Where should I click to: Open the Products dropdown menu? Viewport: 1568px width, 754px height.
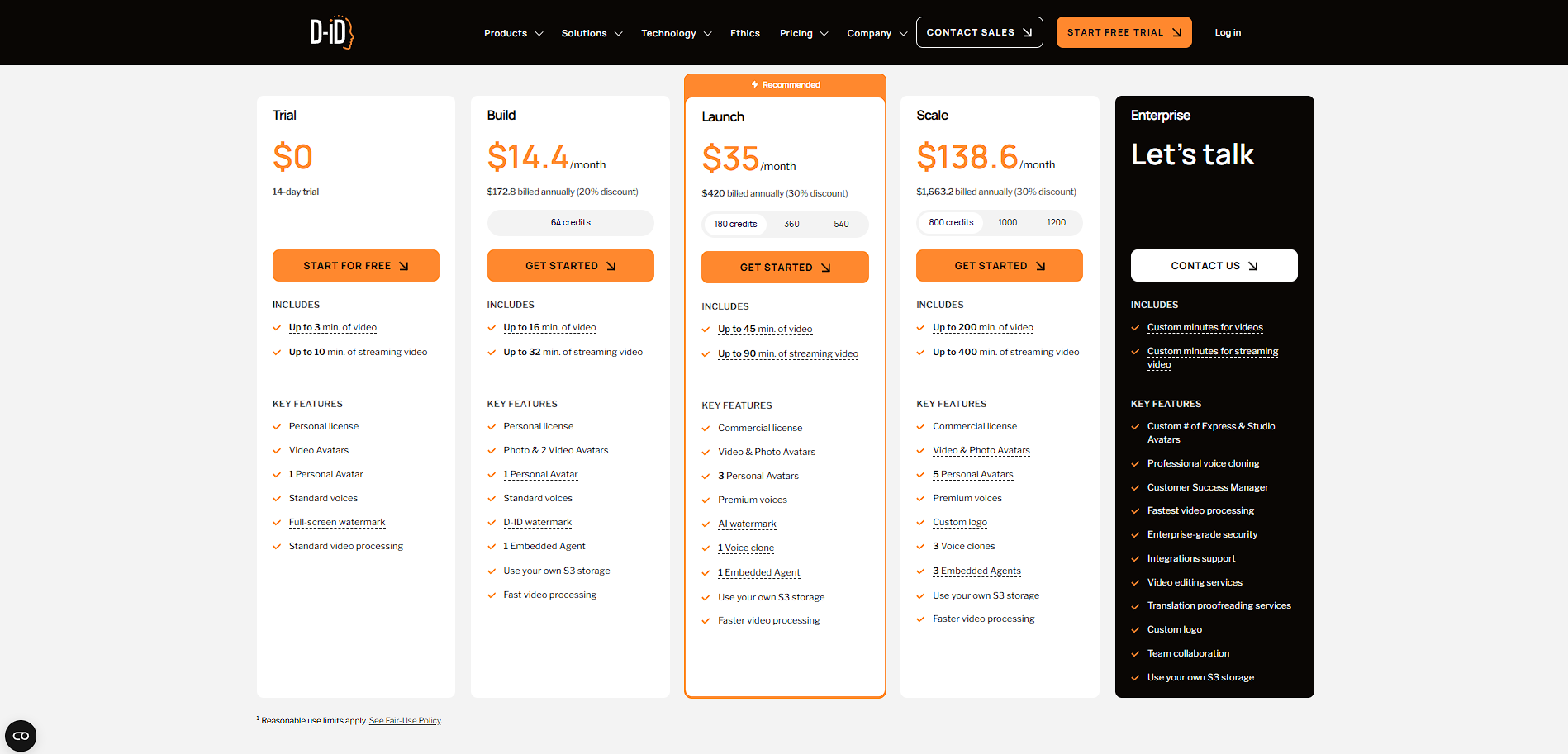coord(513,33)
